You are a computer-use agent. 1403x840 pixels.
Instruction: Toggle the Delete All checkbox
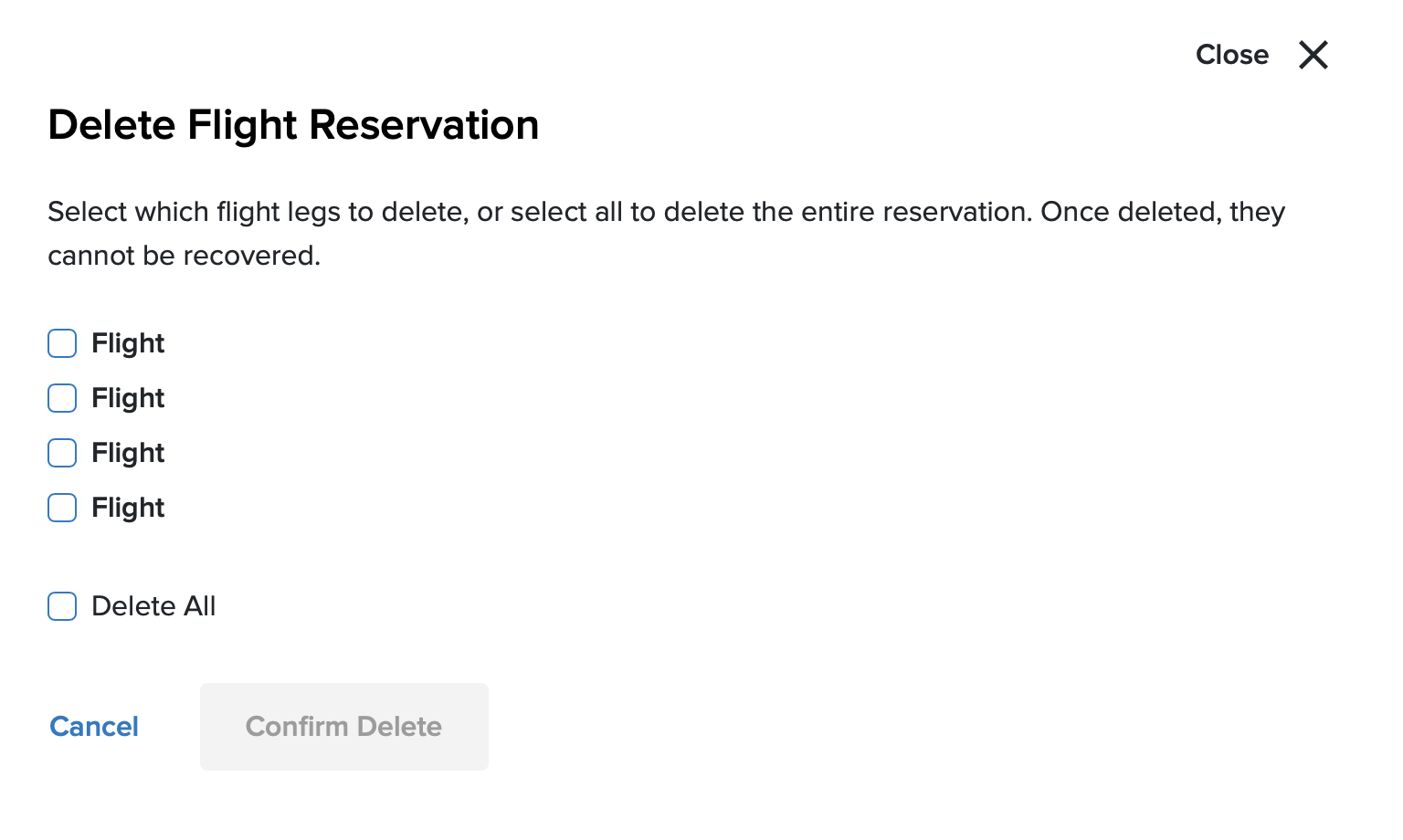pyautogui.click(x=62, y=606)
